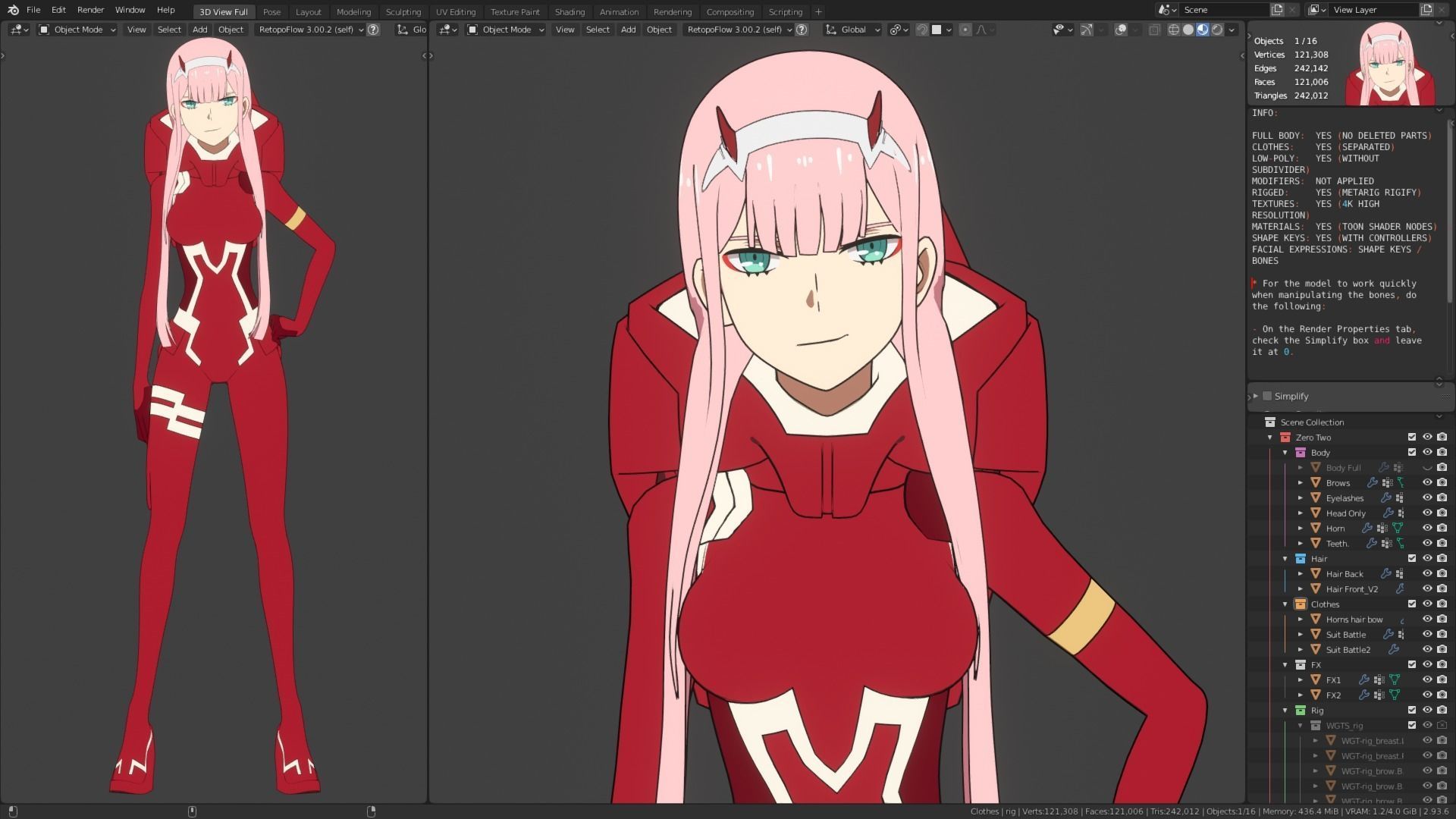Viewport: 1456px width, 819px height.
Task: Click the render camera icon on the FX1 row
Action: pos(1442,679)
